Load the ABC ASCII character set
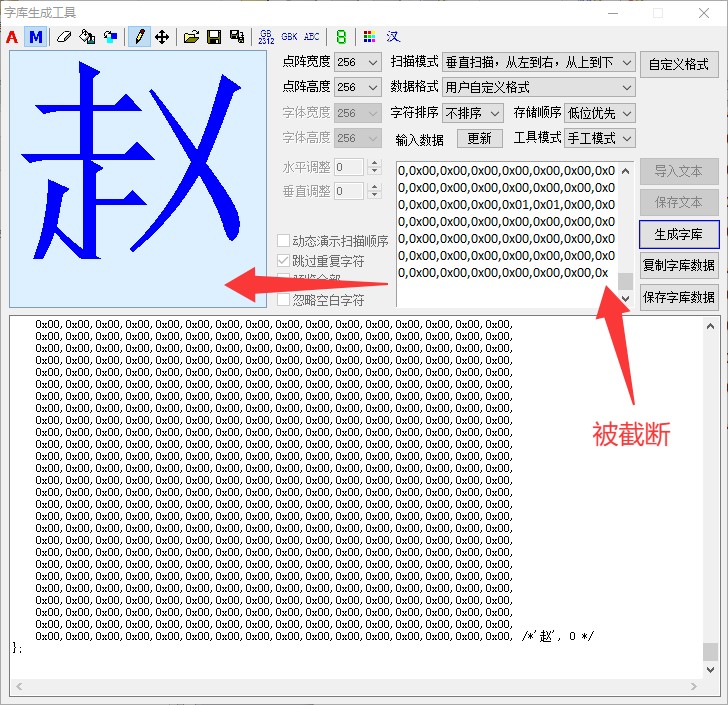The height and width of the screenshot is (705, 728). [312, 37]
